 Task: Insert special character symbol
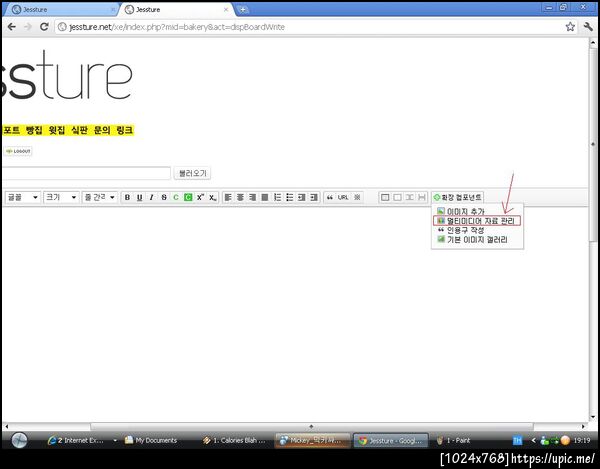[x=357, y=197]
